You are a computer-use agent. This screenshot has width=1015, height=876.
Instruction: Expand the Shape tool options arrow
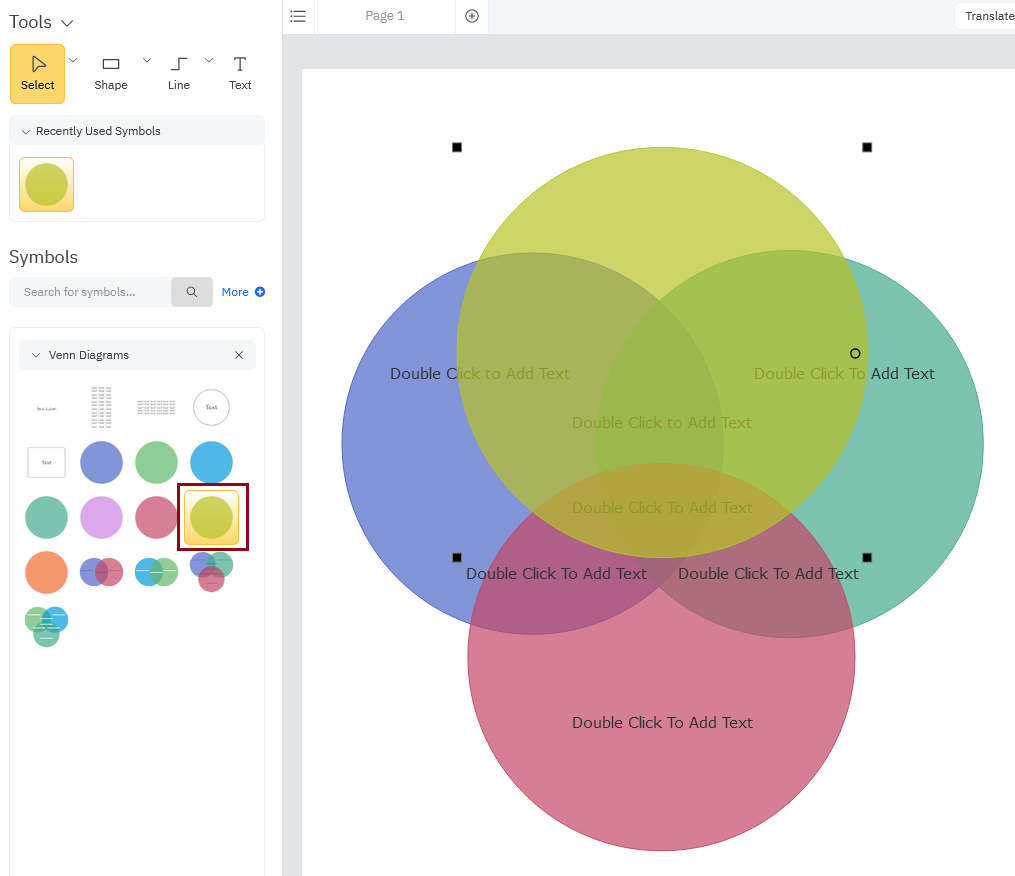146,59
